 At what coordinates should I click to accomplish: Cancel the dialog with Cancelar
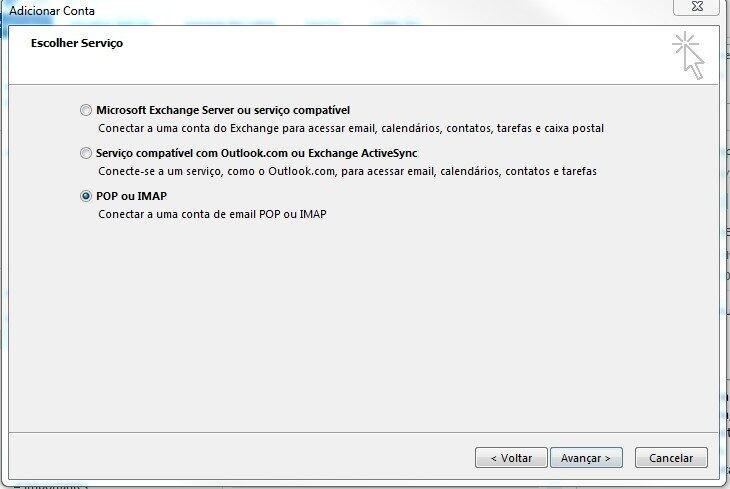point(671,458)
